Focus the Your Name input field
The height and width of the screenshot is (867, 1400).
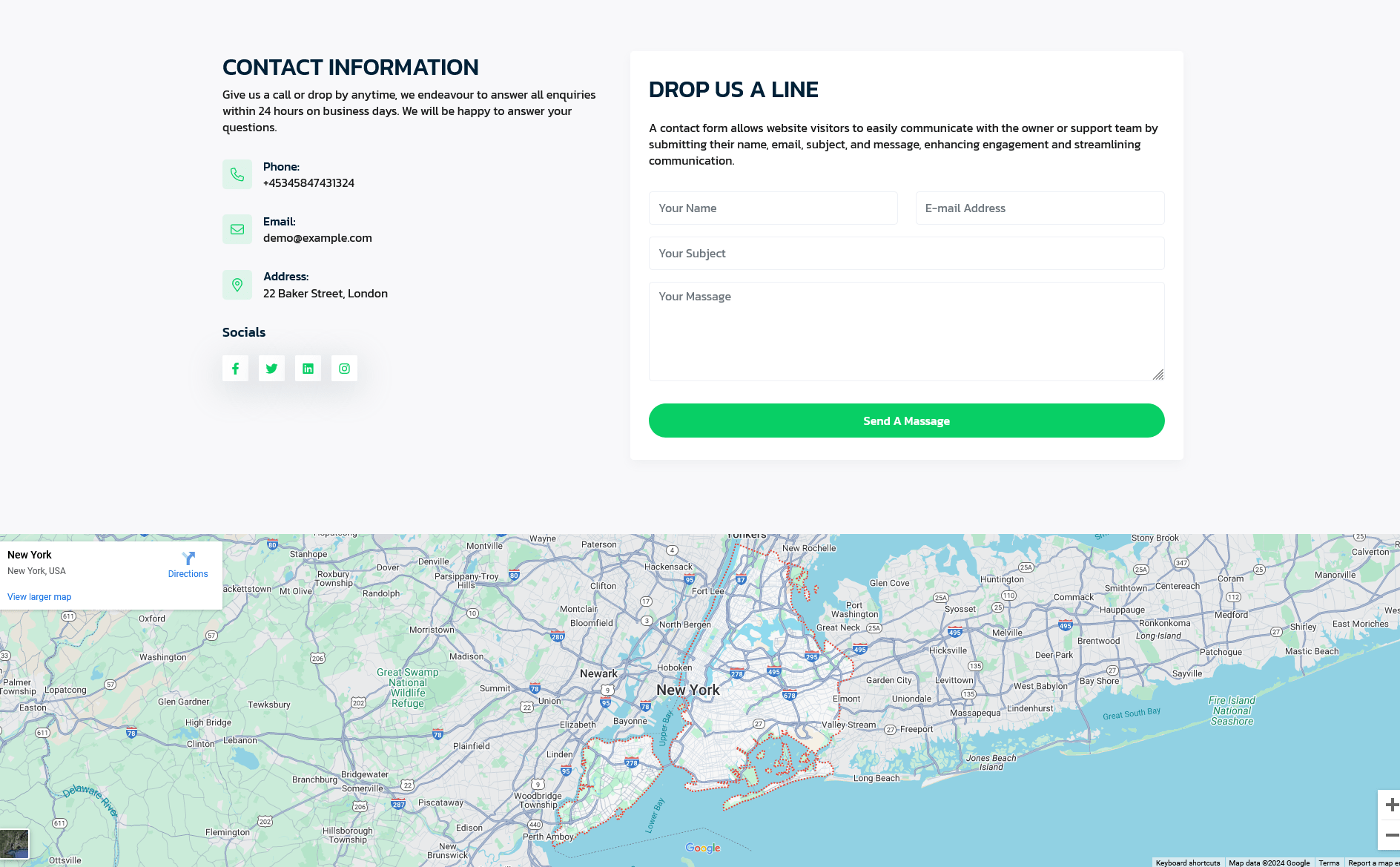click(x=773, y=208)
